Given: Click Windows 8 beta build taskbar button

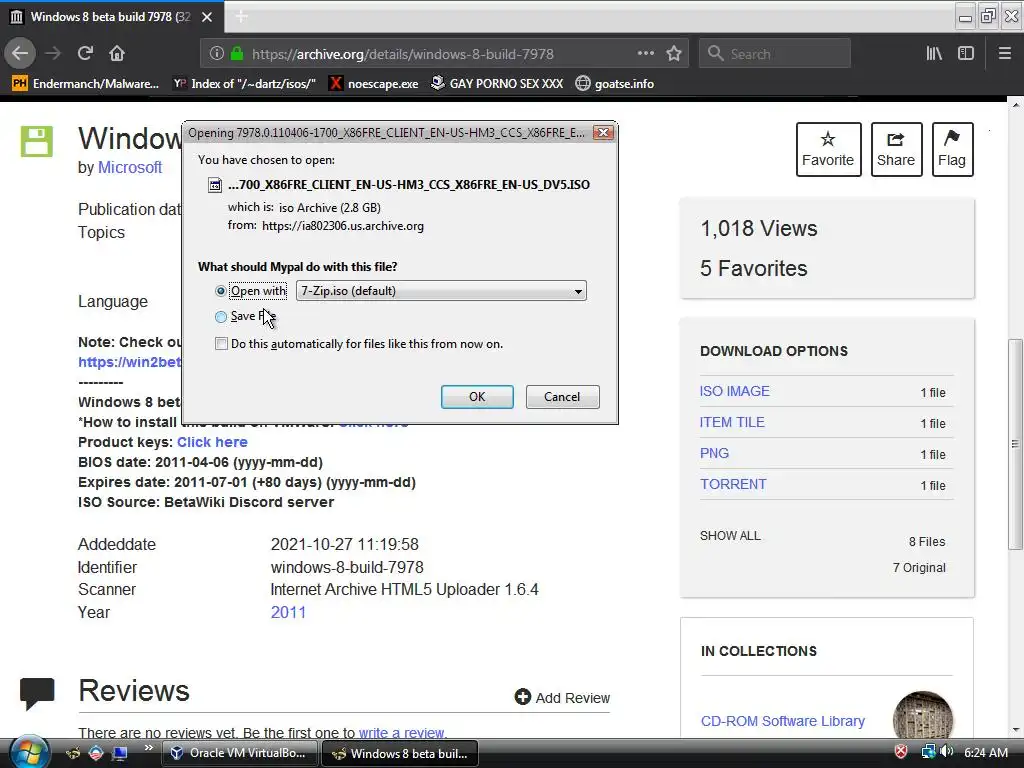Looking at the screenshot, I should pyautogui.click(x=400, y=753).
